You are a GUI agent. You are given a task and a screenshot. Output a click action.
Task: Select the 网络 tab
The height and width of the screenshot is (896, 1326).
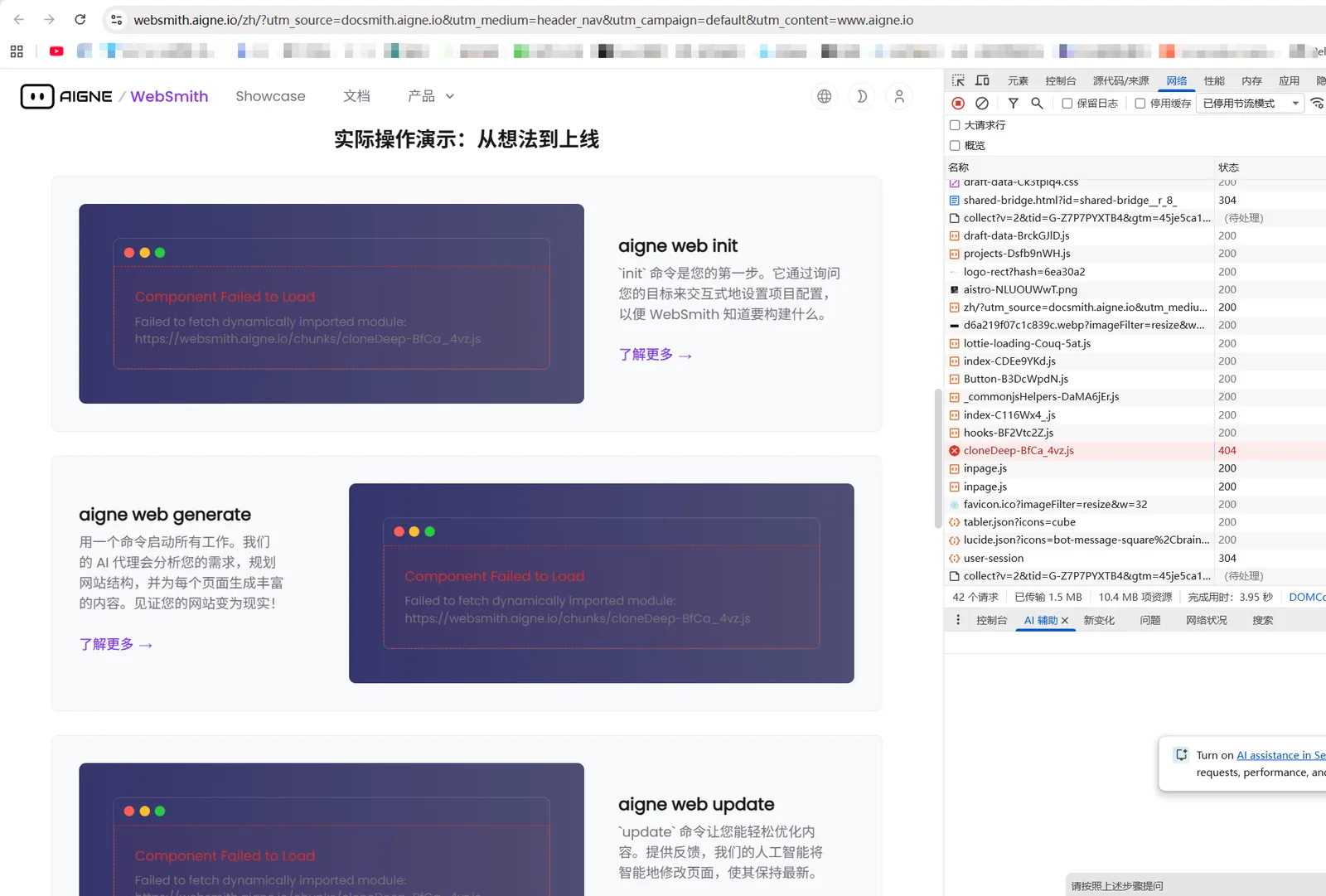1177,80
